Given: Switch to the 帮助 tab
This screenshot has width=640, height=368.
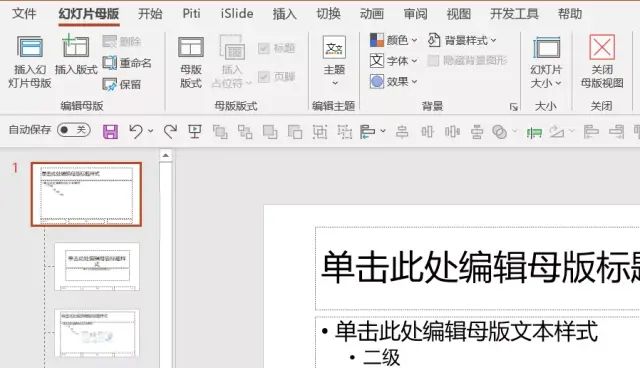Looking at the screenshot, I should (570, 14).
